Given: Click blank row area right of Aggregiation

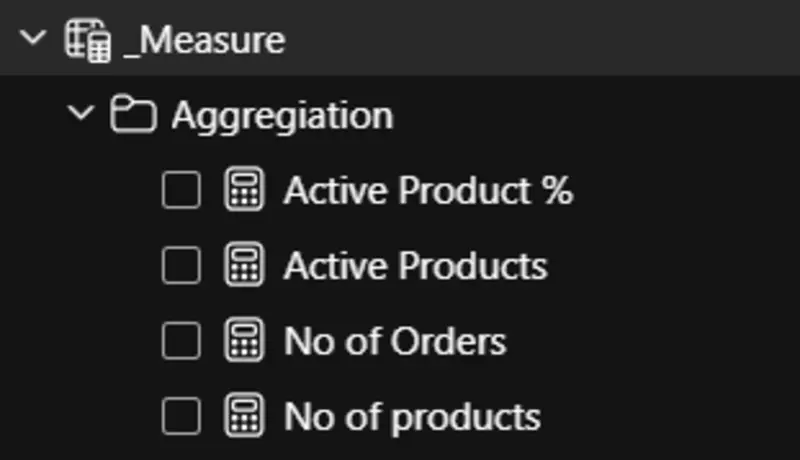Looking at the screenshot, I should point(600,116).
